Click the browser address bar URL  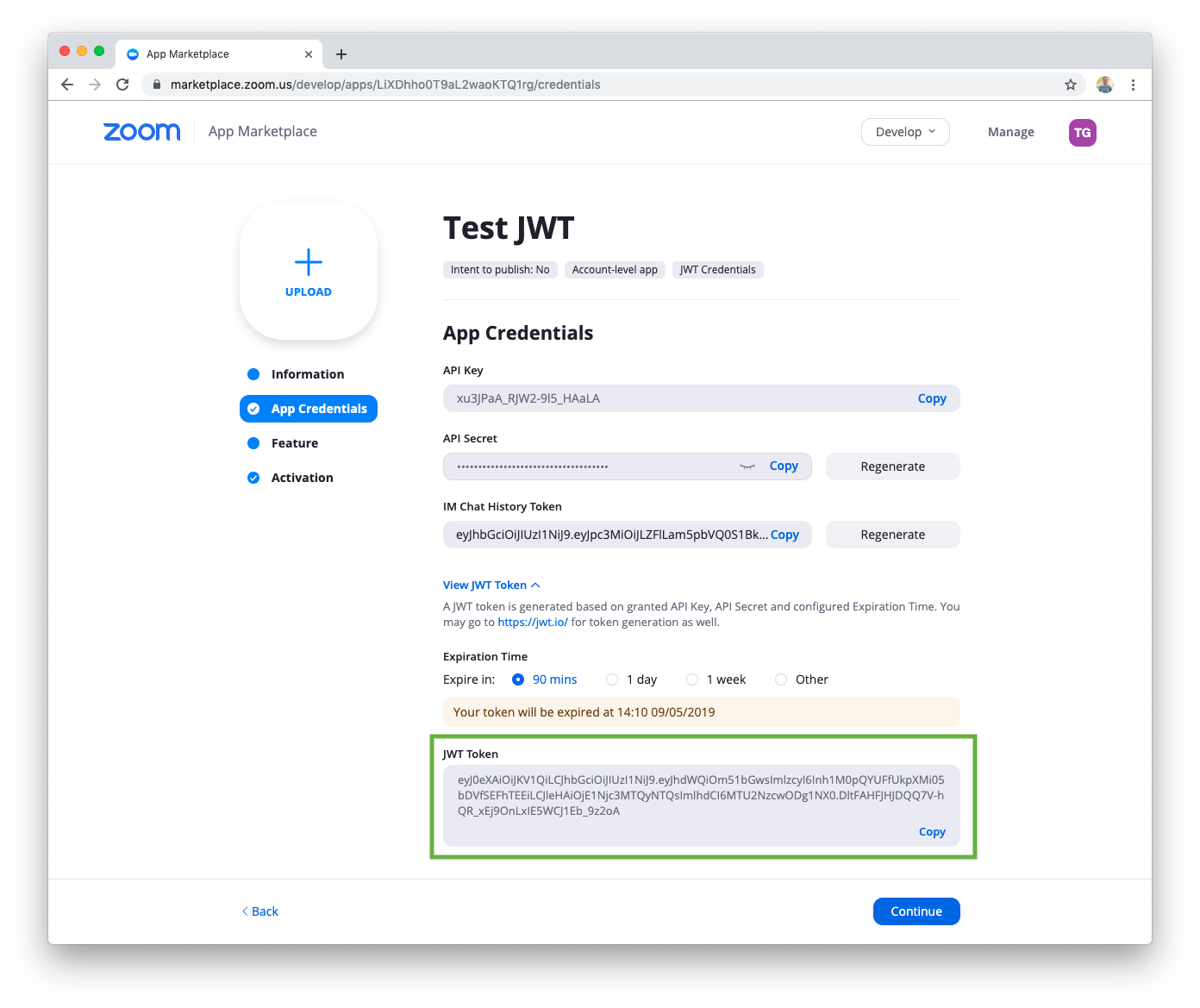385,85
